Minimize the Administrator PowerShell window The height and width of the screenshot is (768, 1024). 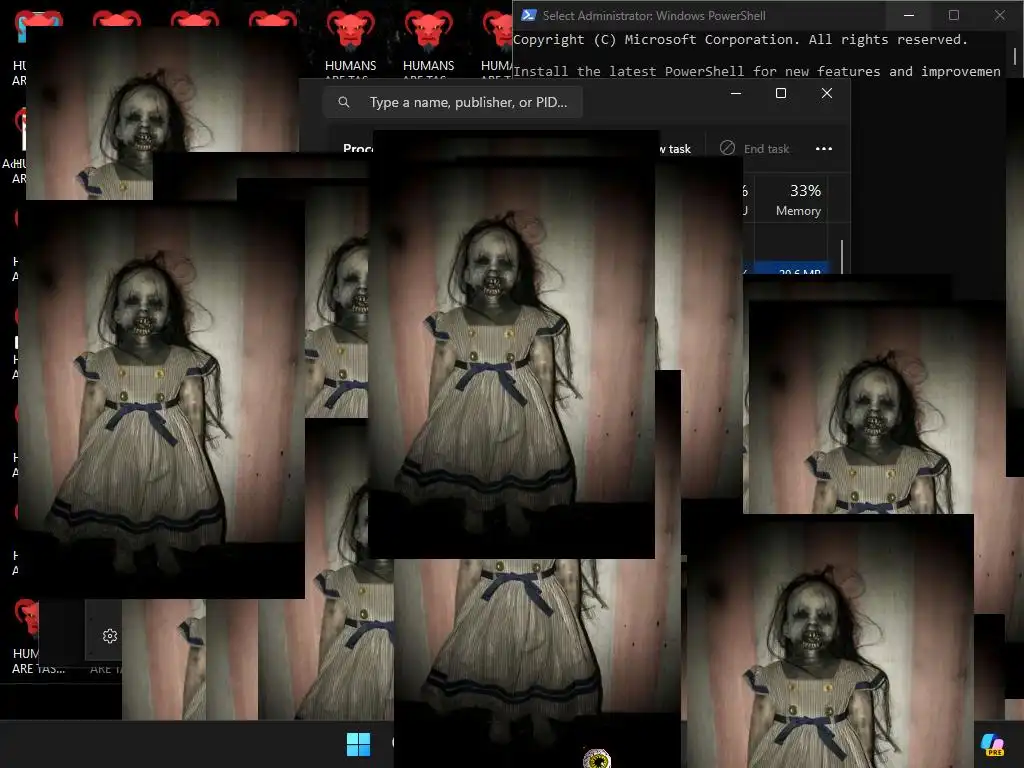[x=908, y=15]
